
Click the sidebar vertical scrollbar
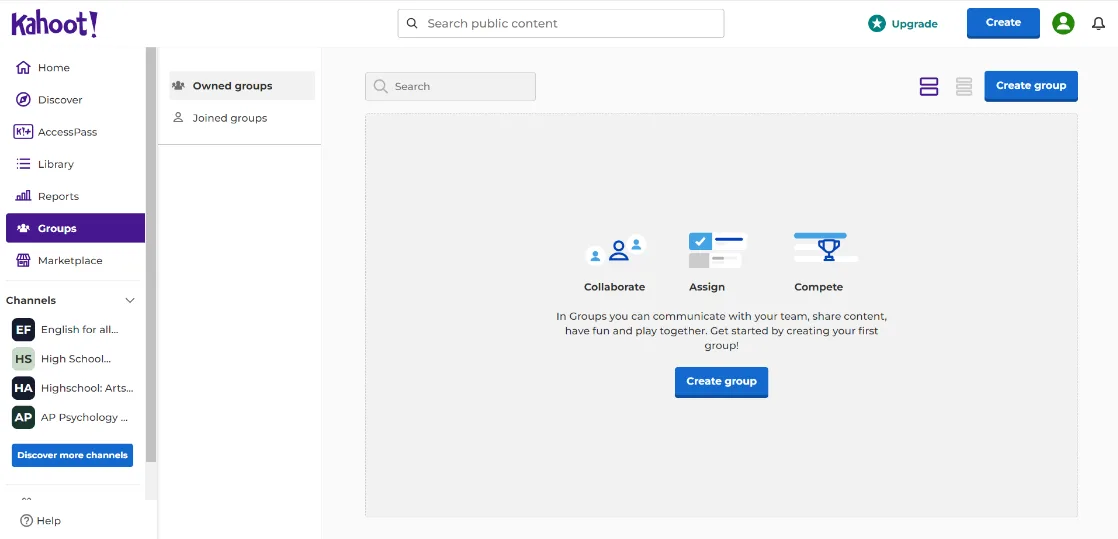(x=150, y=255)
